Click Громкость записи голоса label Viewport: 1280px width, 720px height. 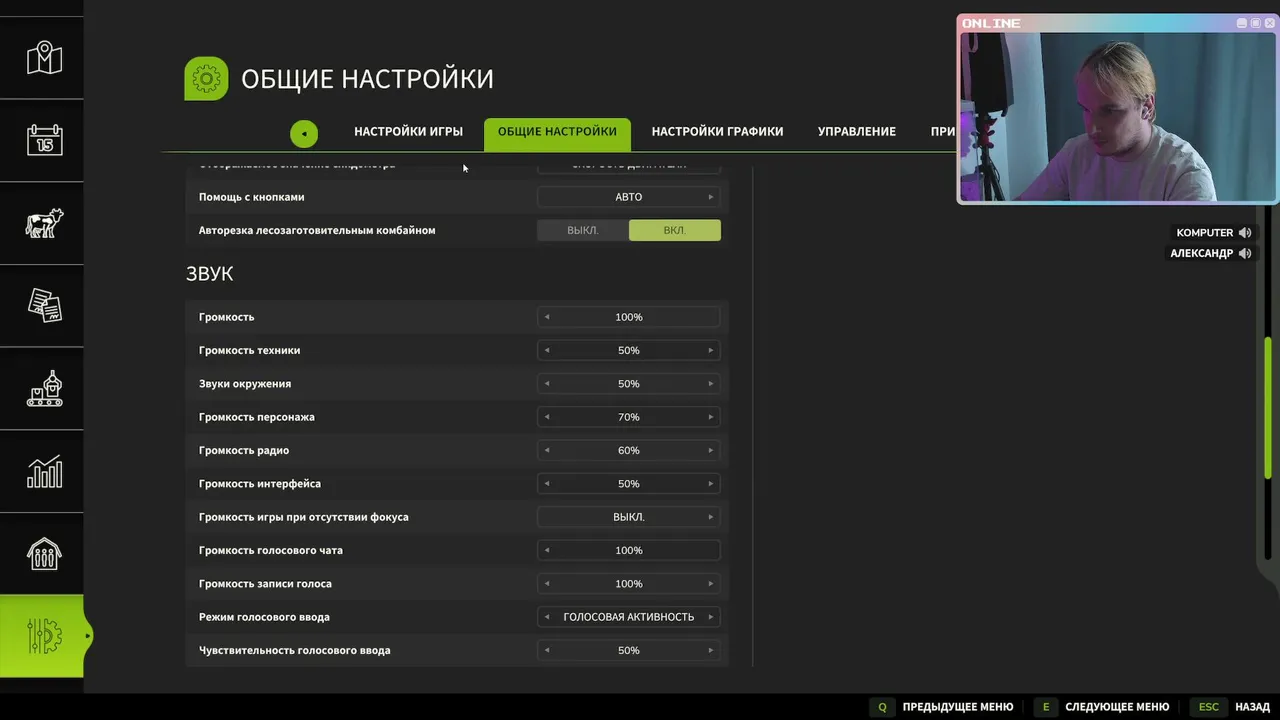click(x=265, y=584)
